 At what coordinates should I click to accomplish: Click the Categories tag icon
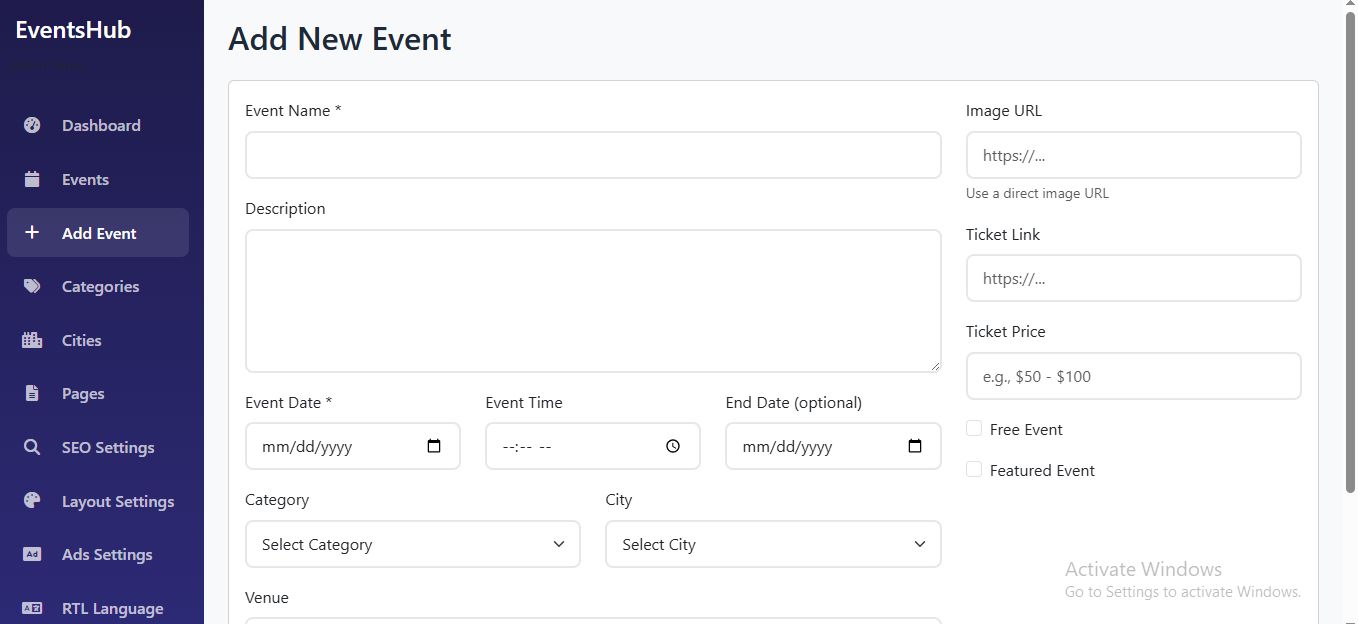[32, 286]
